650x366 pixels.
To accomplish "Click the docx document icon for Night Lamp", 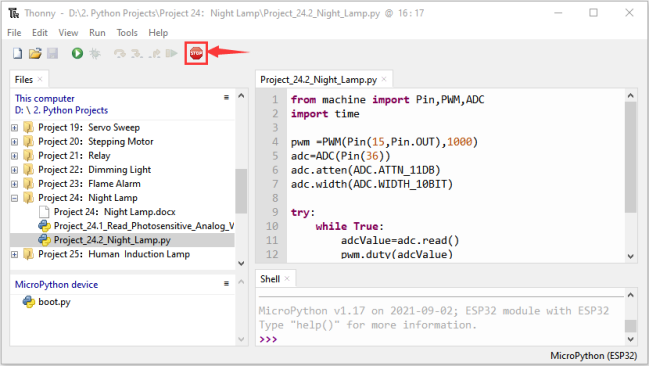I will pyautogui.click(x=44, y=212).
